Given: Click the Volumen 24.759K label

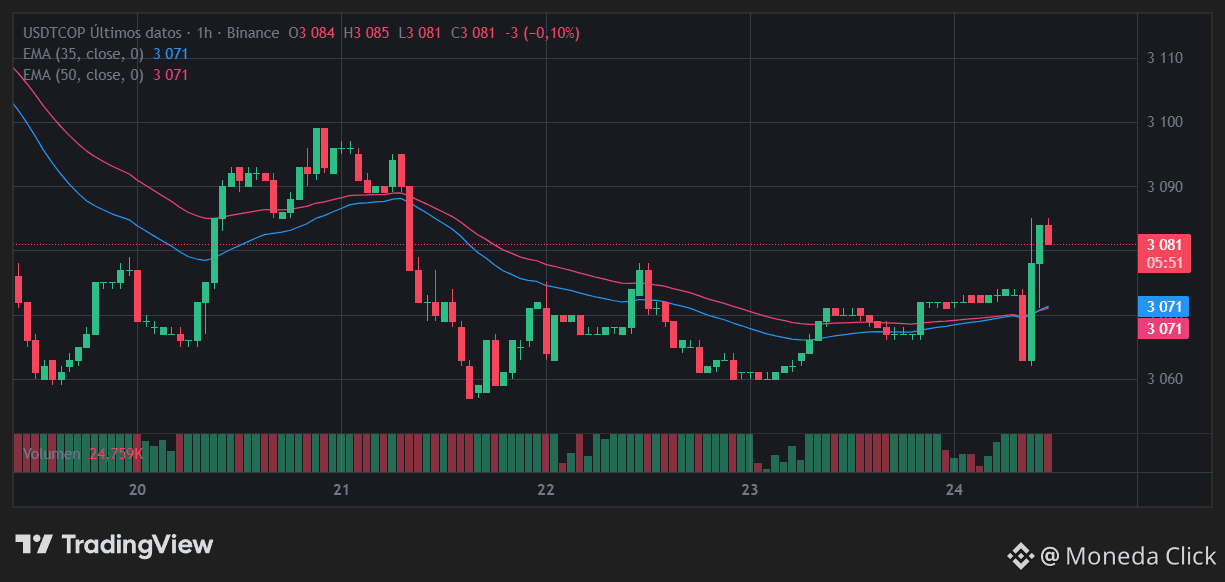Looking at the screenshot, I should click(x=83, y=454).
